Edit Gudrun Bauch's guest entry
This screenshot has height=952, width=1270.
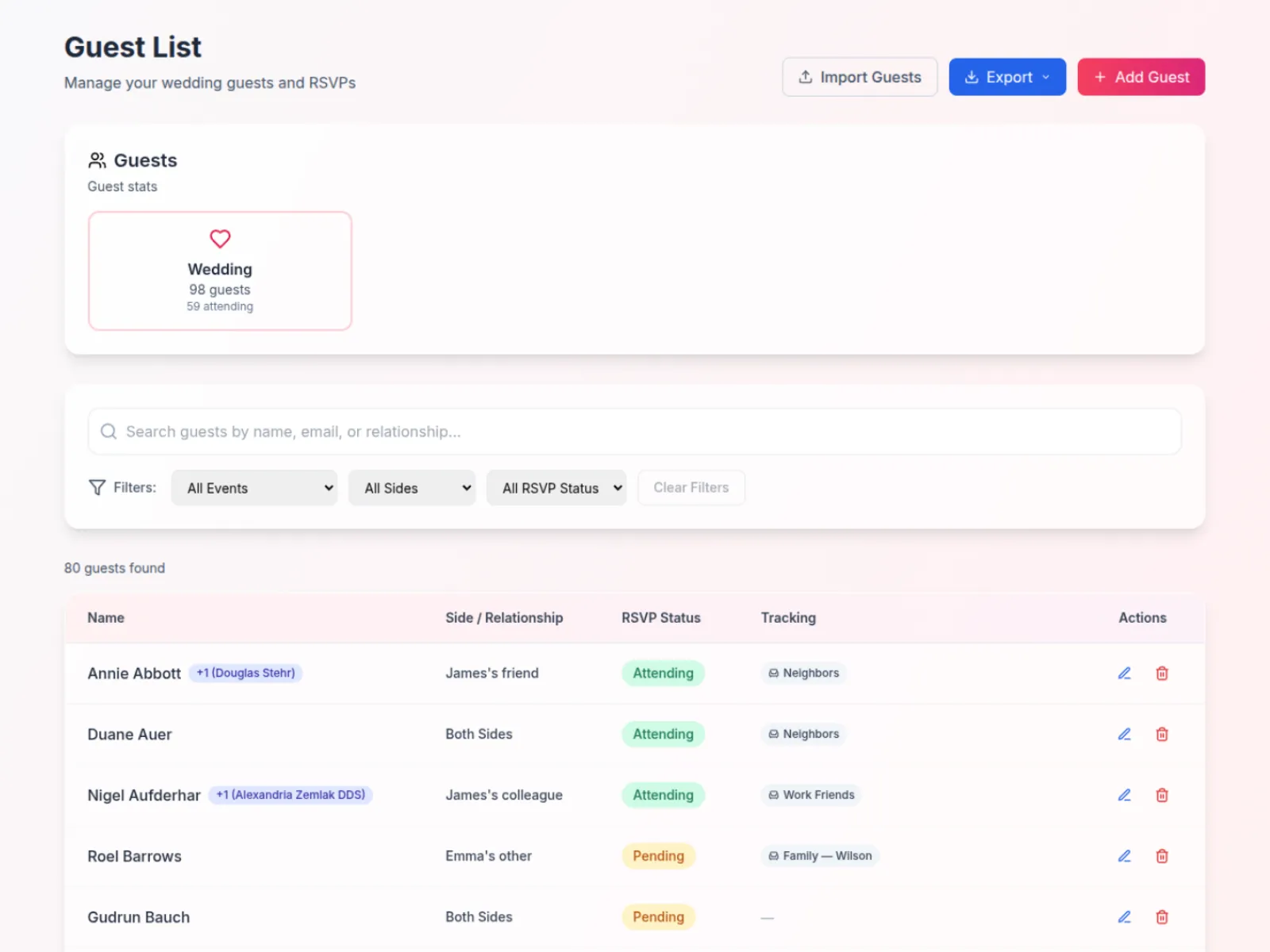click(x=1124, y=917)
